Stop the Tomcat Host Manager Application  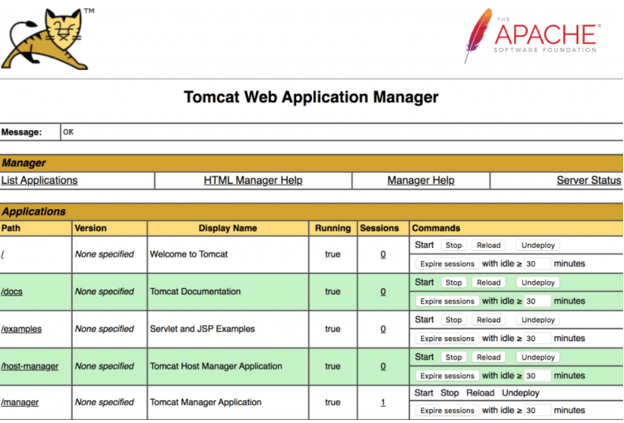point(453,357)
